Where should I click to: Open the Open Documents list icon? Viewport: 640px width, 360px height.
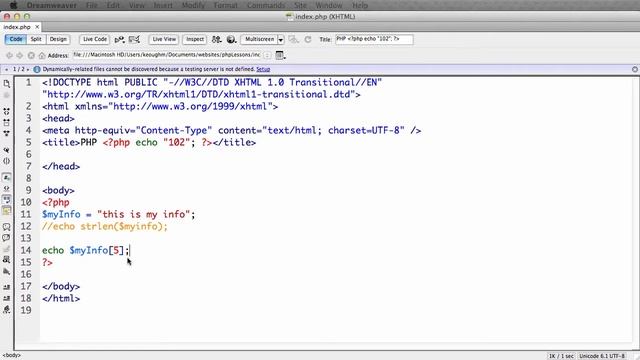click(7, 84)
